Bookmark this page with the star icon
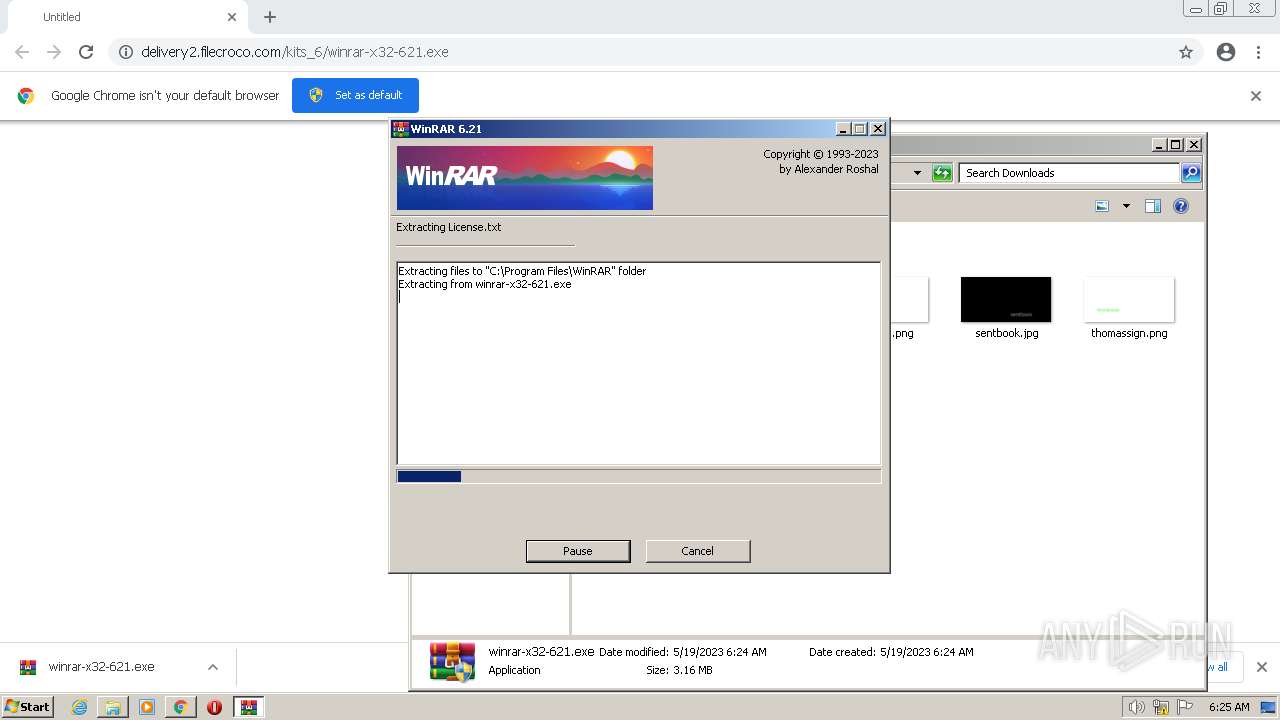This screenshot has height=720, width=1280. pos(1186,52)
